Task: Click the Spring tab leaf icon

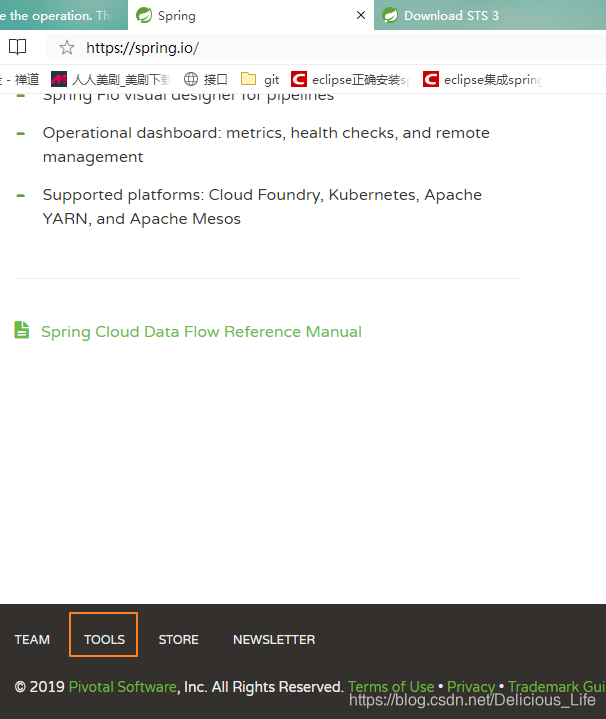Action: pos(144,15)
